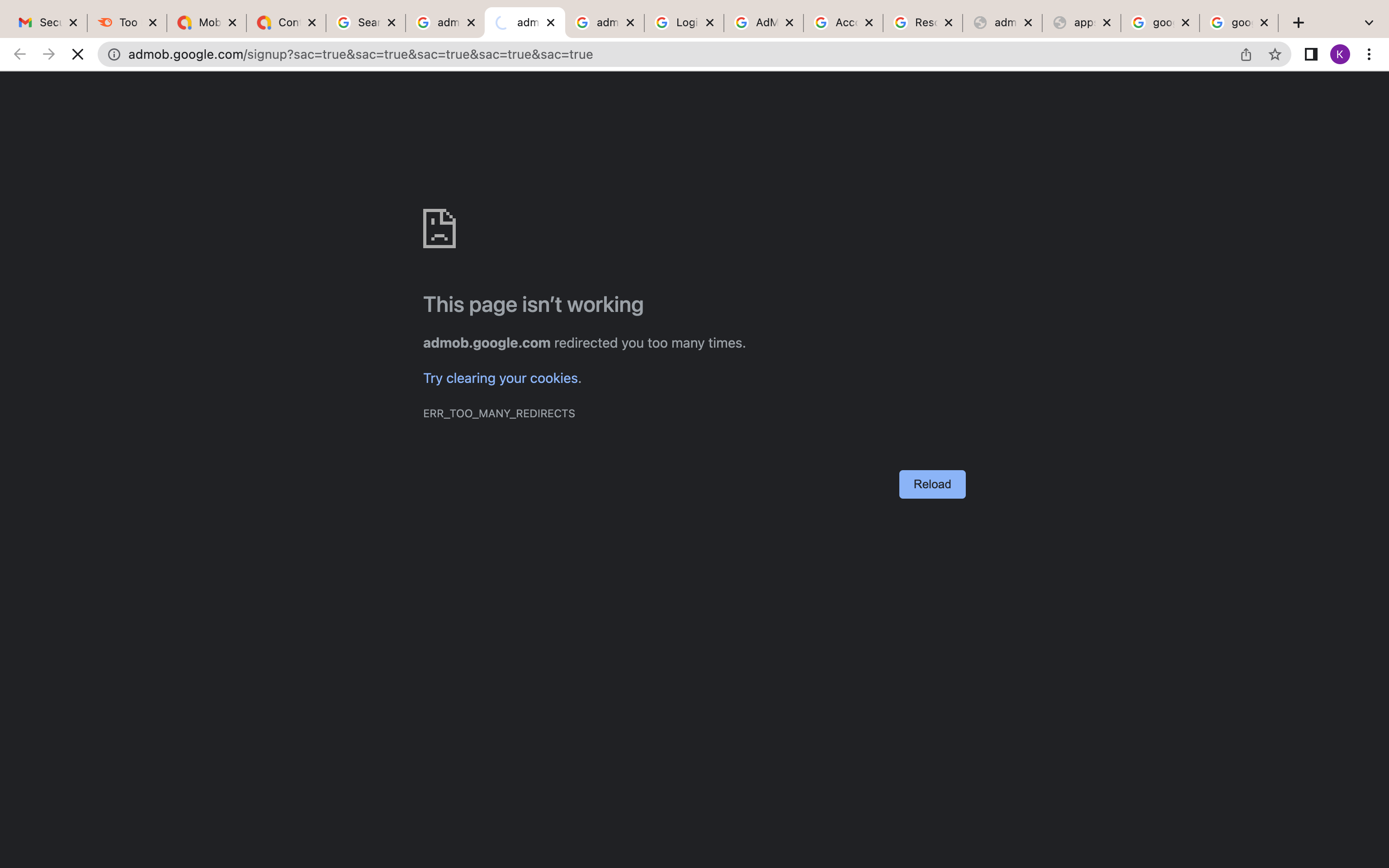Switch to the Gmail Secu tab
The width and height of the screenshot is (1389, 868).
click(40, 23)
